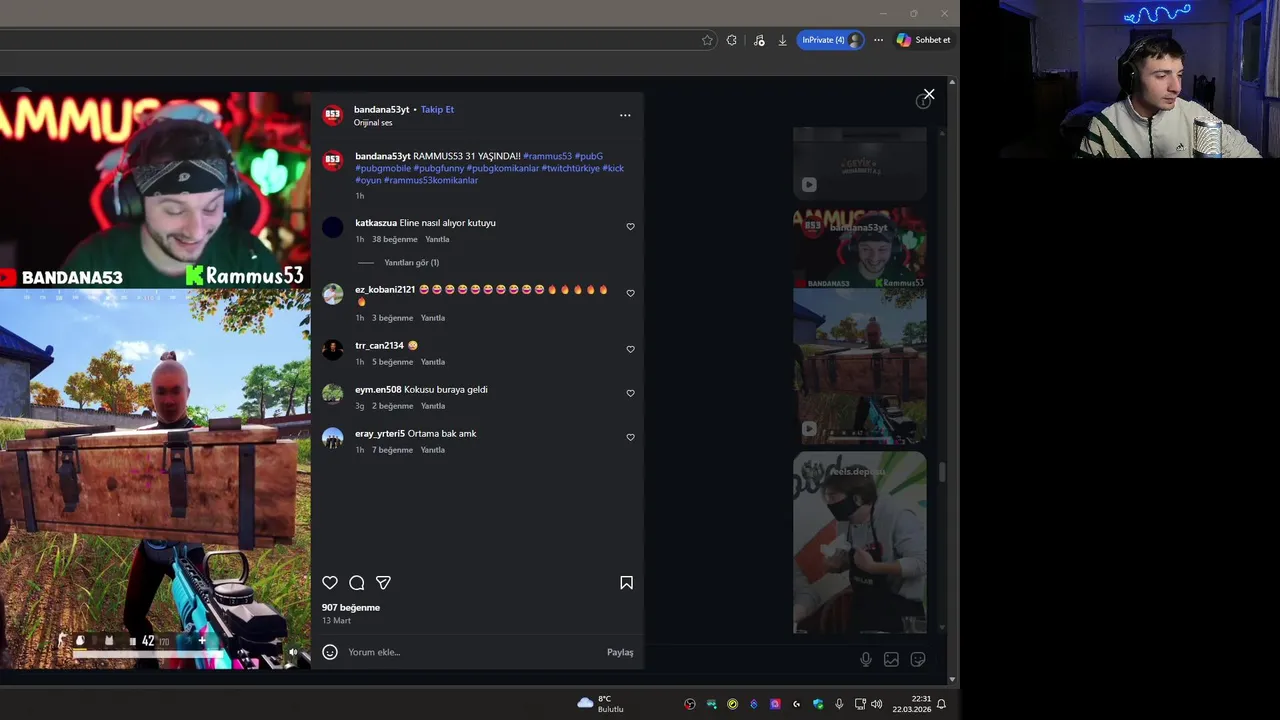Like eym.en508's comment
This screenshot has width=1280, height=720.
[x=630, y=393]
